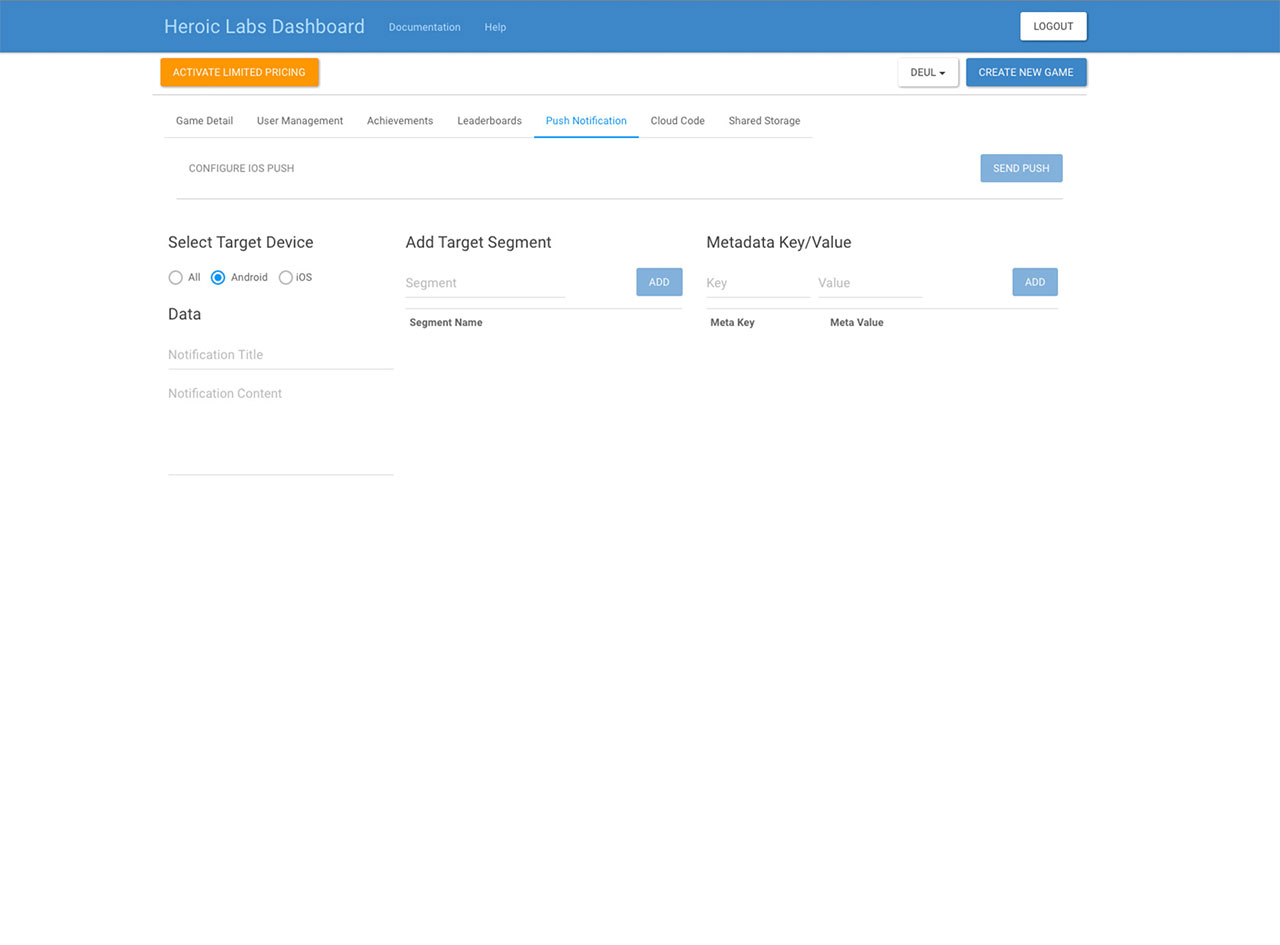
Task: Select the Push Notification tab
Action: point(586,121)
